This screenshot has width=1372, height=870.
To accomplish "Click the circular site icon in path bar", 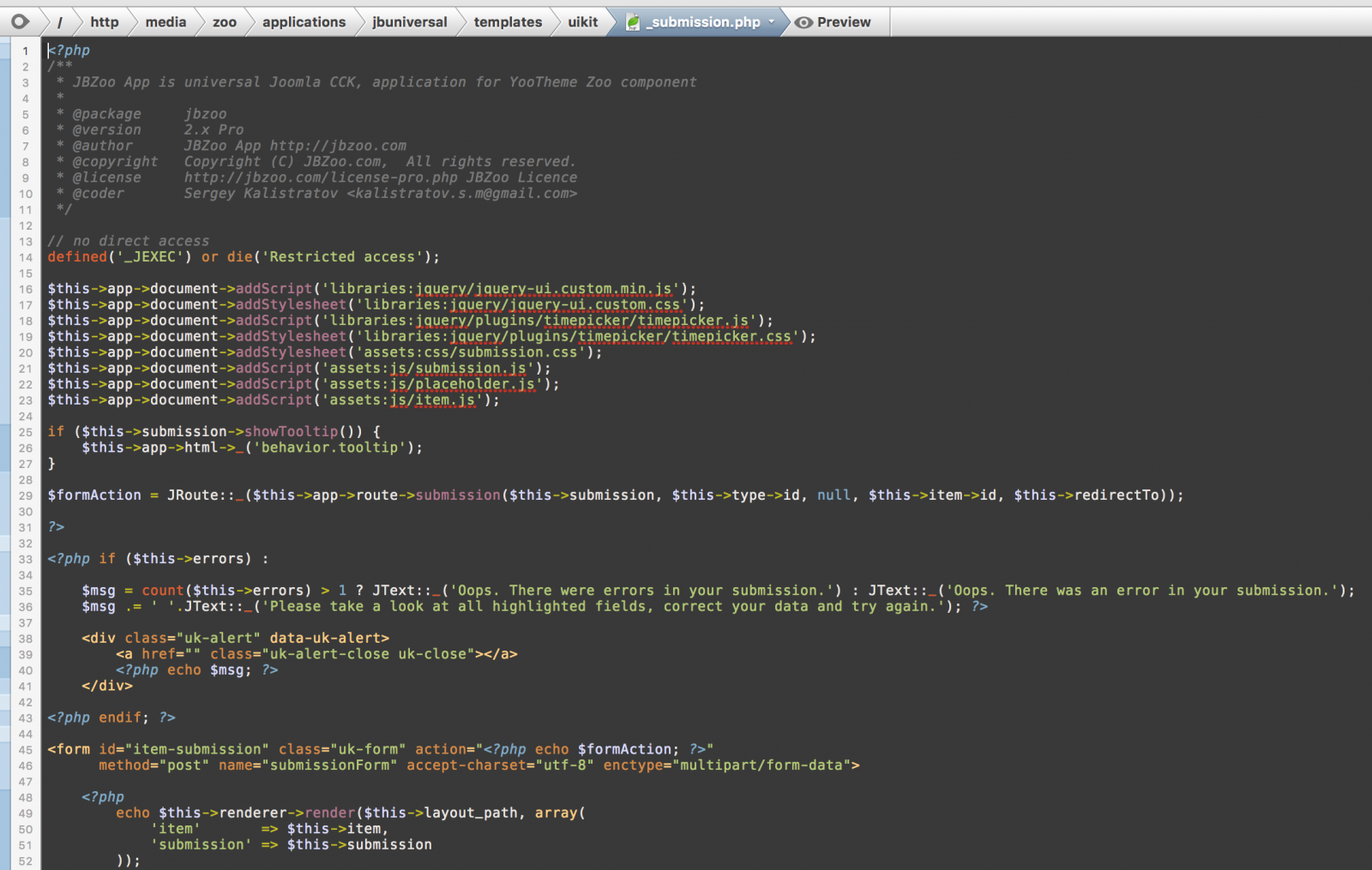I will [20, 21].
